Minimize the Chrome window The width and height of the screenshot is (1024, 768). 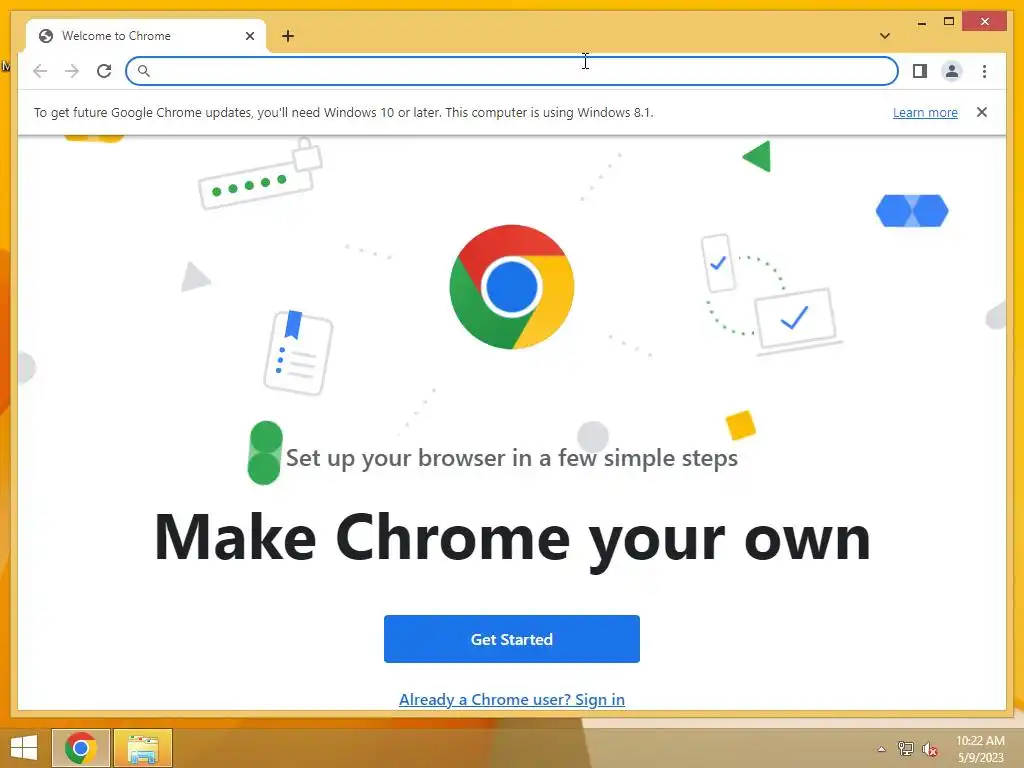pyautogui.click(x=921, y=22)
